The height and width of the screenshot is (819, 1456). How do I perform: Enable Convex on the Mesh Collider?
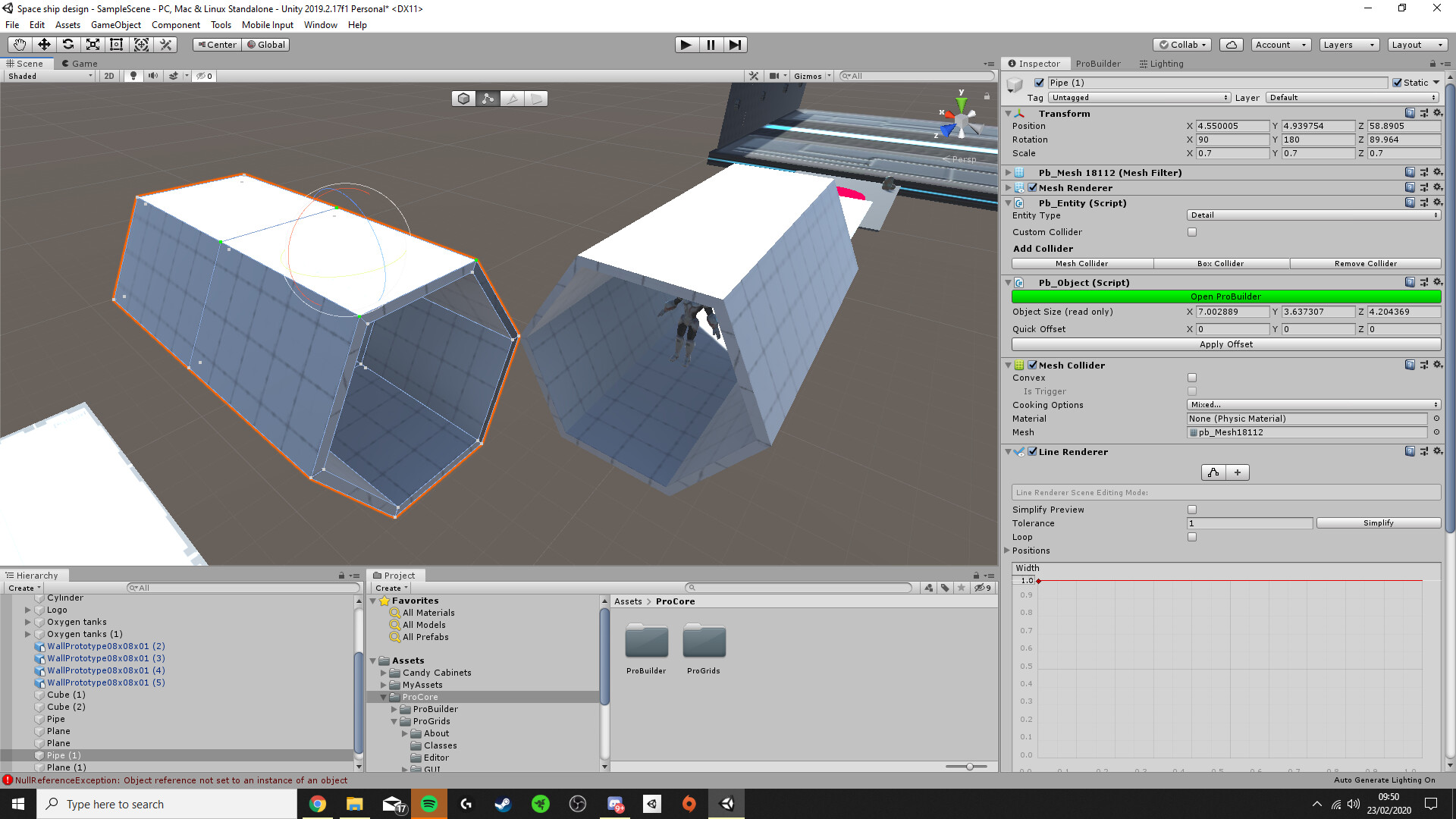1192,377
